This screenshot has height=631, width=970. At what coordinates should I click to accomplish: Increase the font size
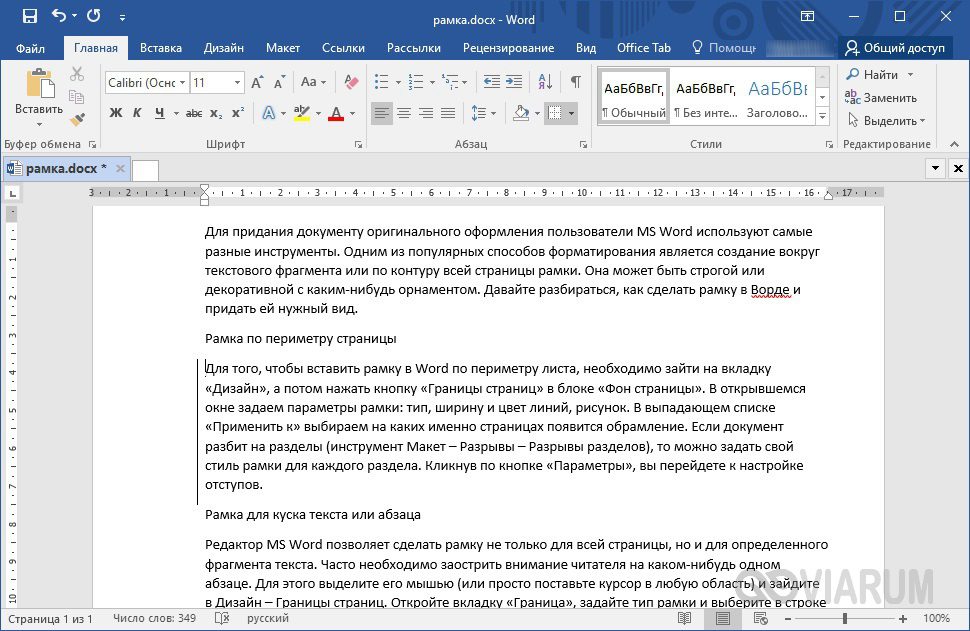(x=257, y=82)
